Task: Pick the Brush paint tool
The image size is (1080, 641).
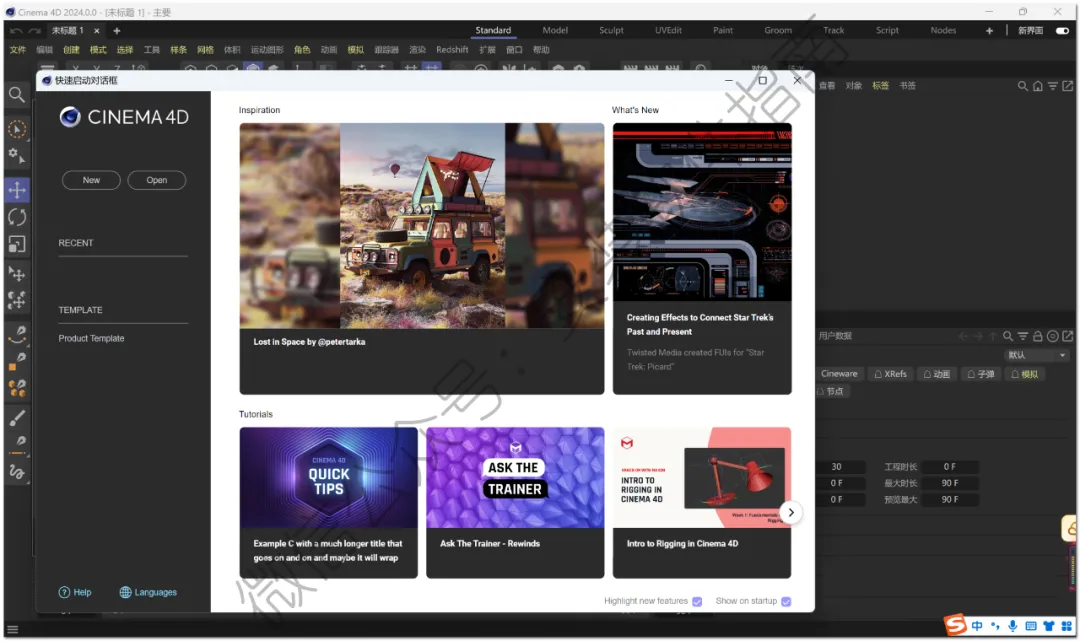Action: click(17, 418)
